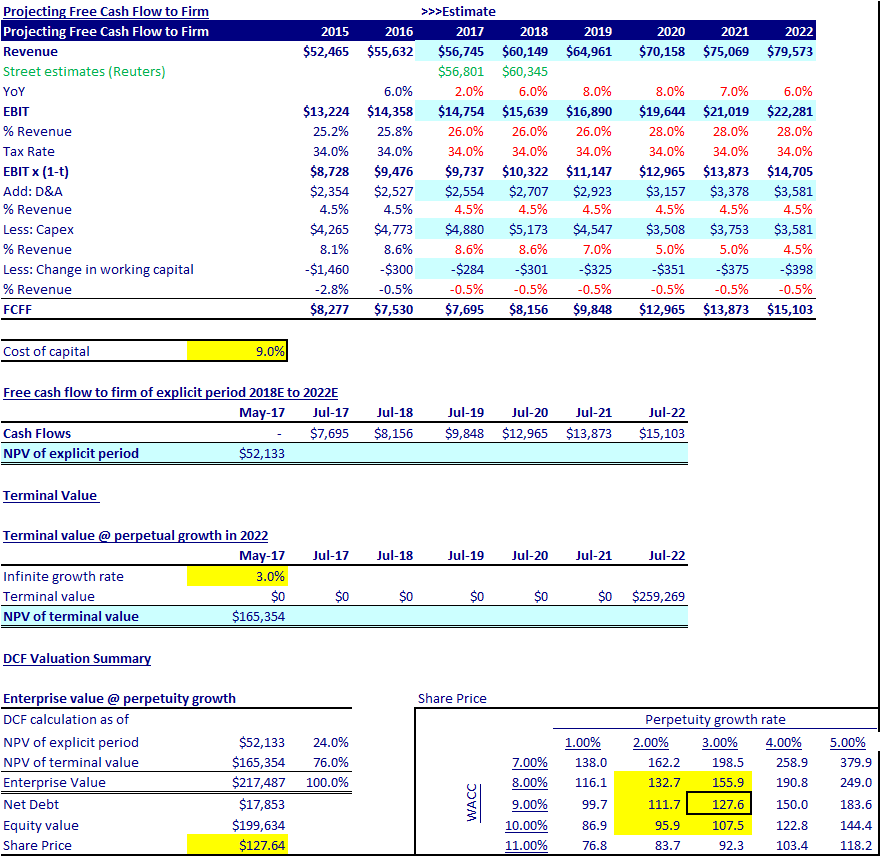Select the yellow Infinite growth rate 3.0% cell
This screenshot has height=856, width=880.
click(x=237, y=576)
